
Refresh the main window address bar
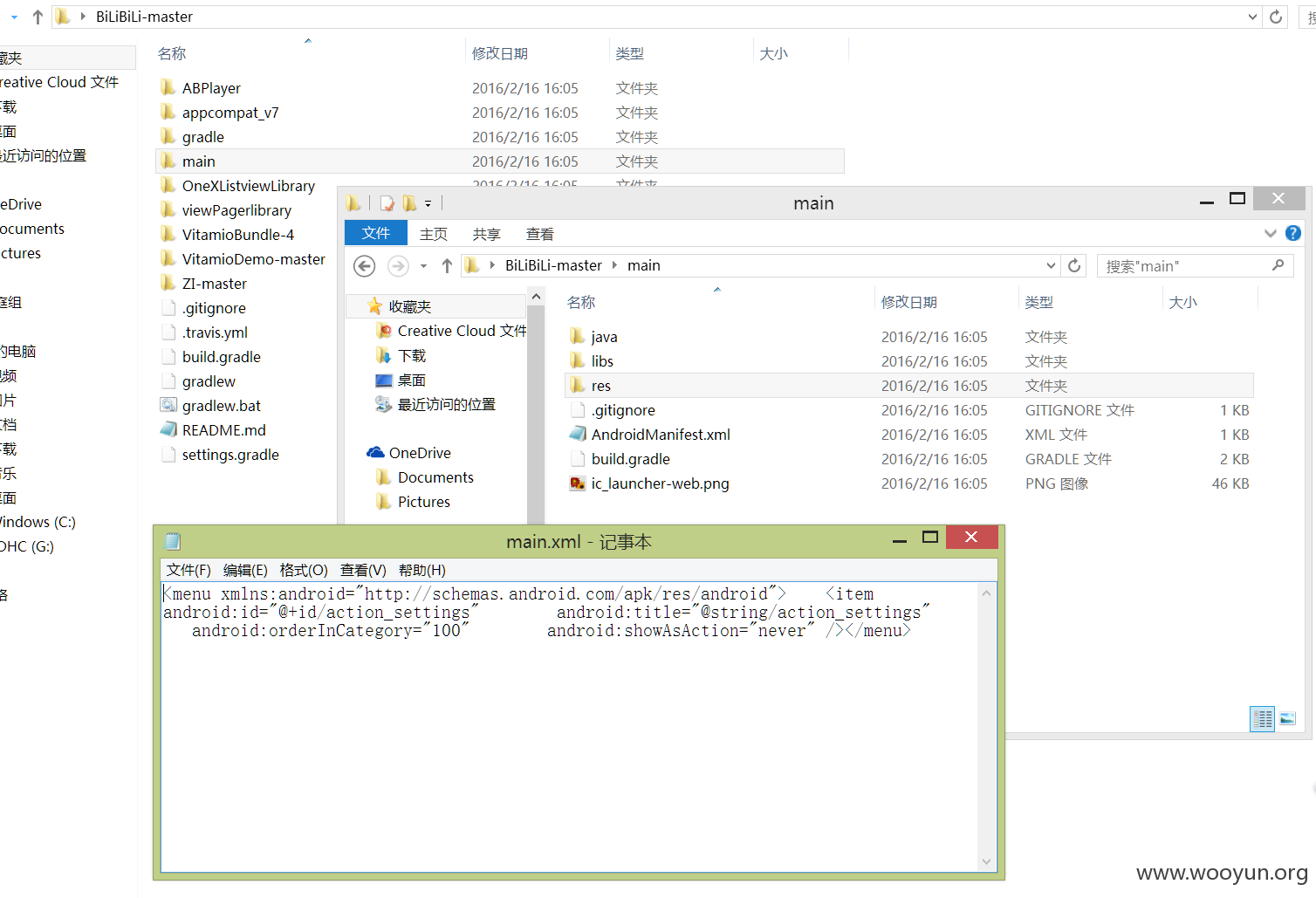1074,265
